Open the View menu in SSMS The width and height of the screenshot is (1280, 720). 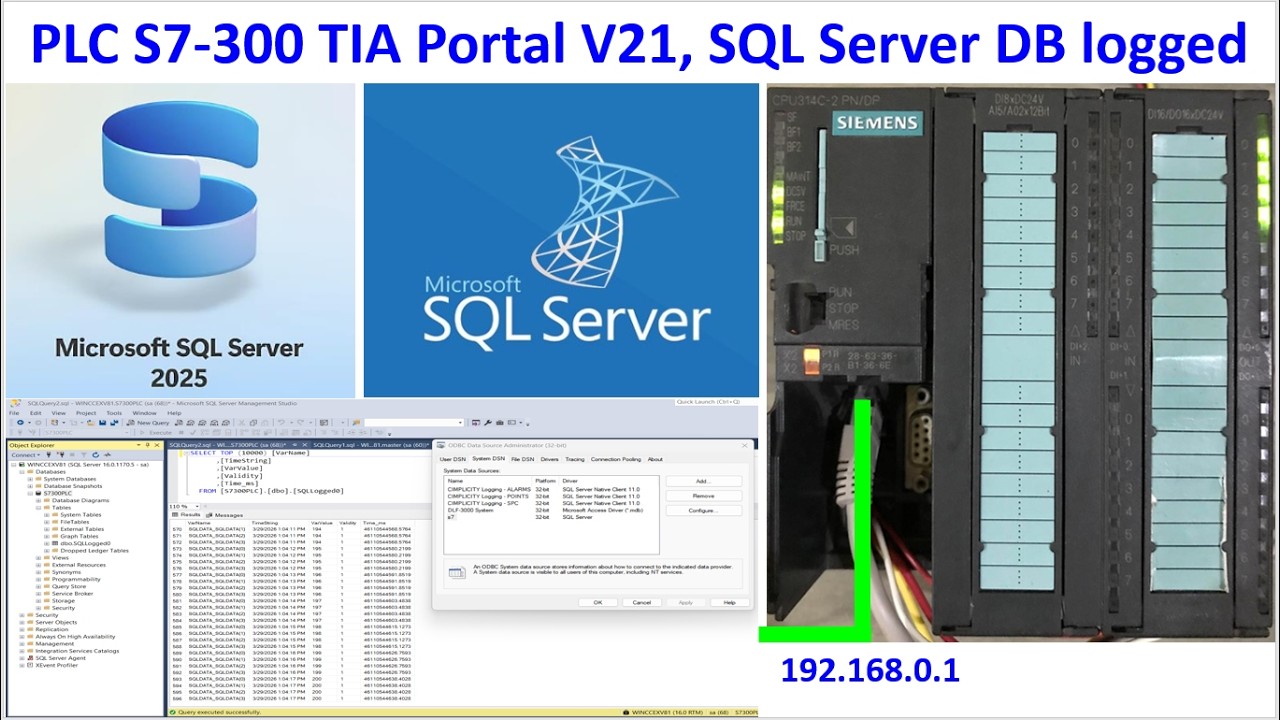coord(58,413)
